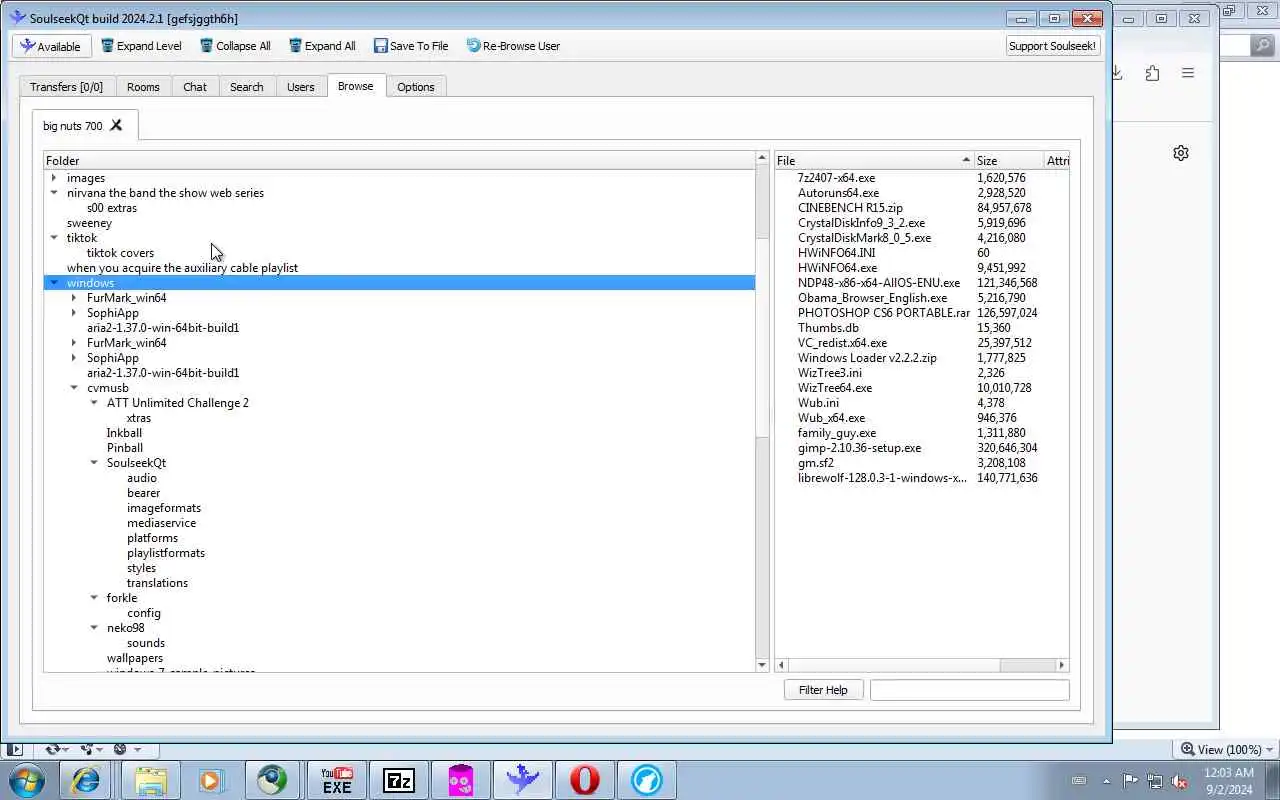The image size is (1280, 800).
Task: Collapse the ATT Unlimited Challenge 2 folder
Action: 94,403
